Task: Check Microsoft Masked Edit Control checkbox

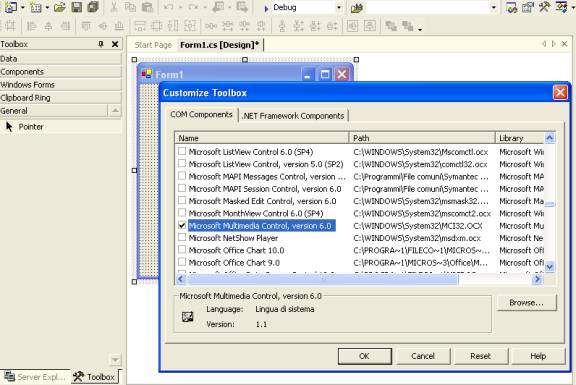Action: click(x=182, y=200)
